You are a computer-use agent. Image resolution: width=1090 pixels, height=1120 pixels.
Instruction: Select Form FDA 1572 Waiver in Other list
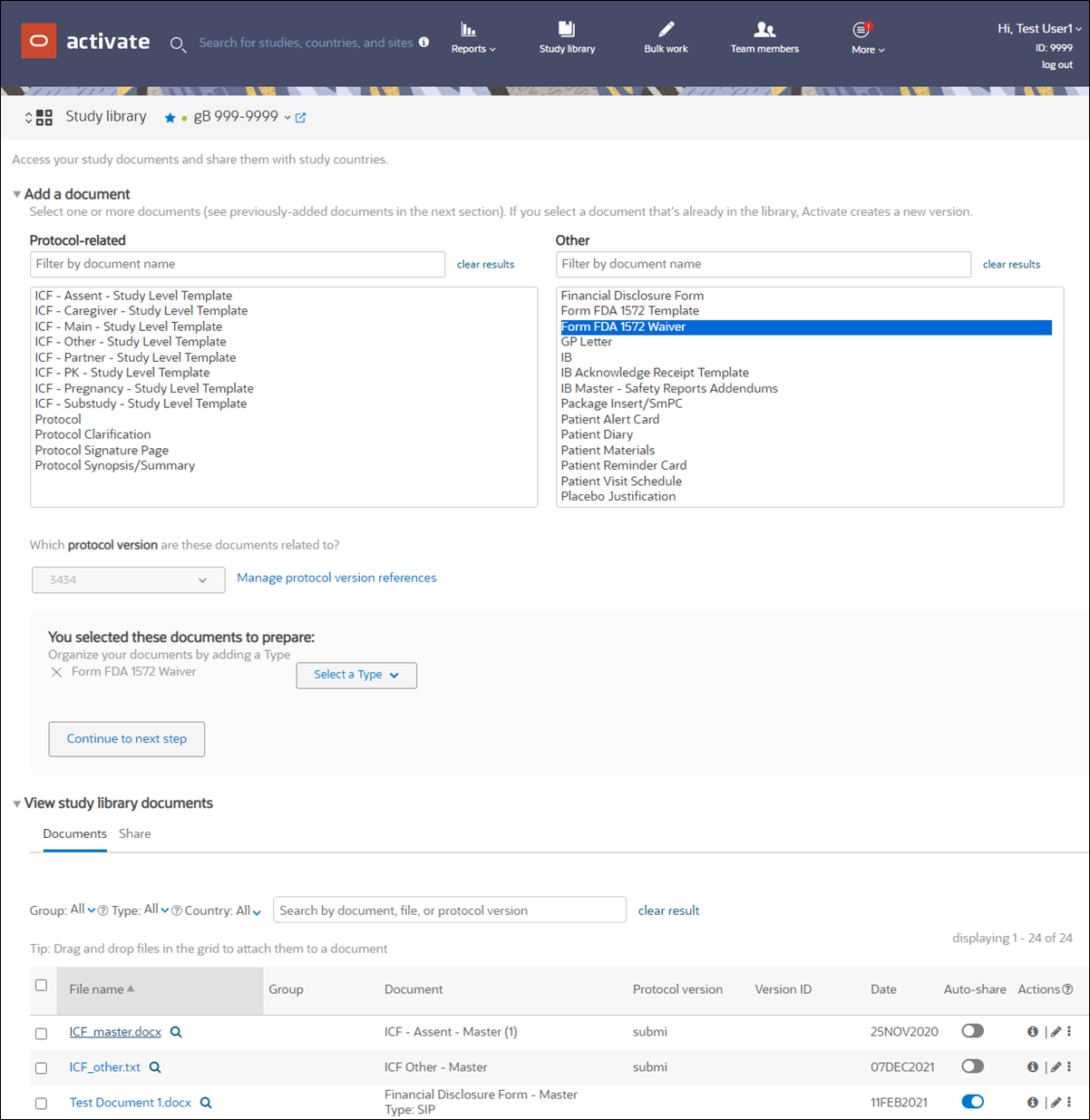806,326
